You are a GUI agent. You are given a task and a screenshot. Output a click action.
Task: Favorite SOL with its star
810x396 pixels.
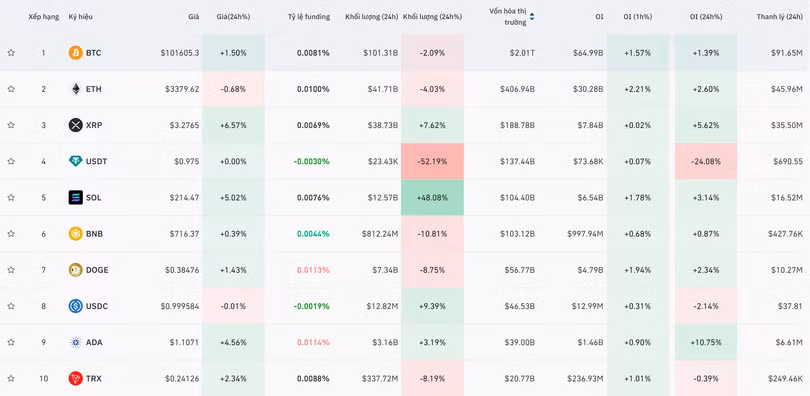(x=11, y=197)
